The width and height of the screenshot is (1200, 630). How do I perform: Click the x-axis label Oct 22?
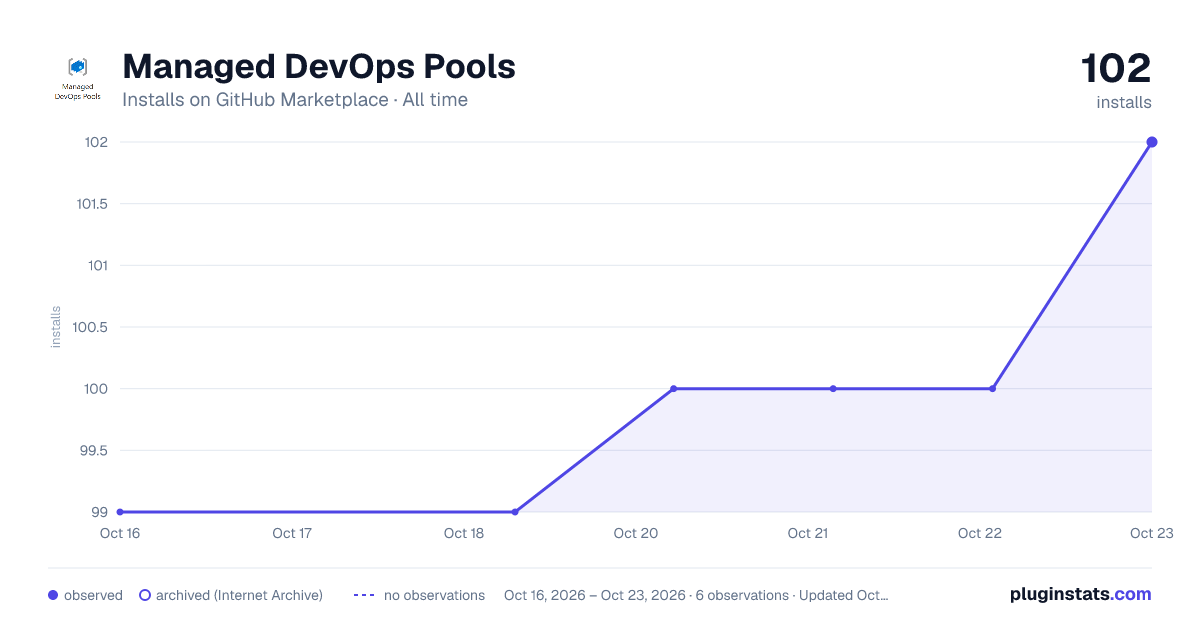(980, 533)
